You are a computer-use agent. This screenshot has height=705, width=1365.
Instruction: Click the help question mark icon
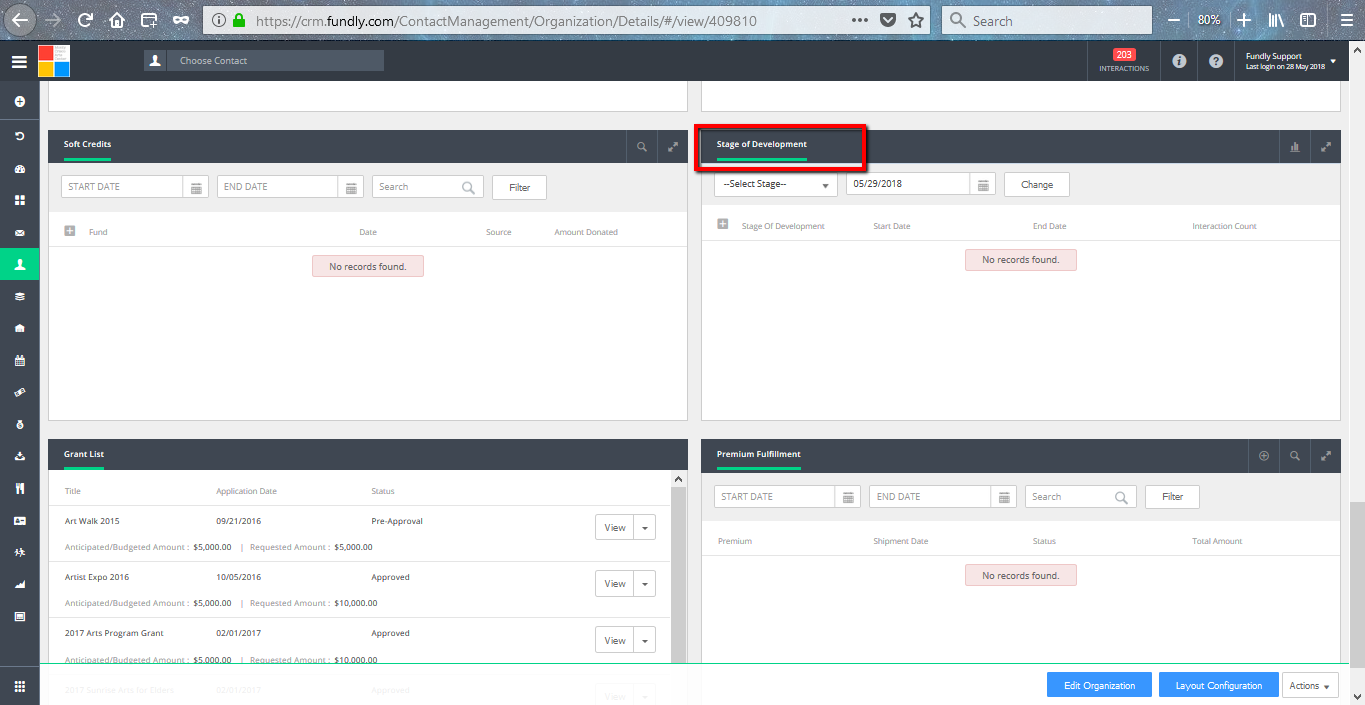(x=1216, y=61)
